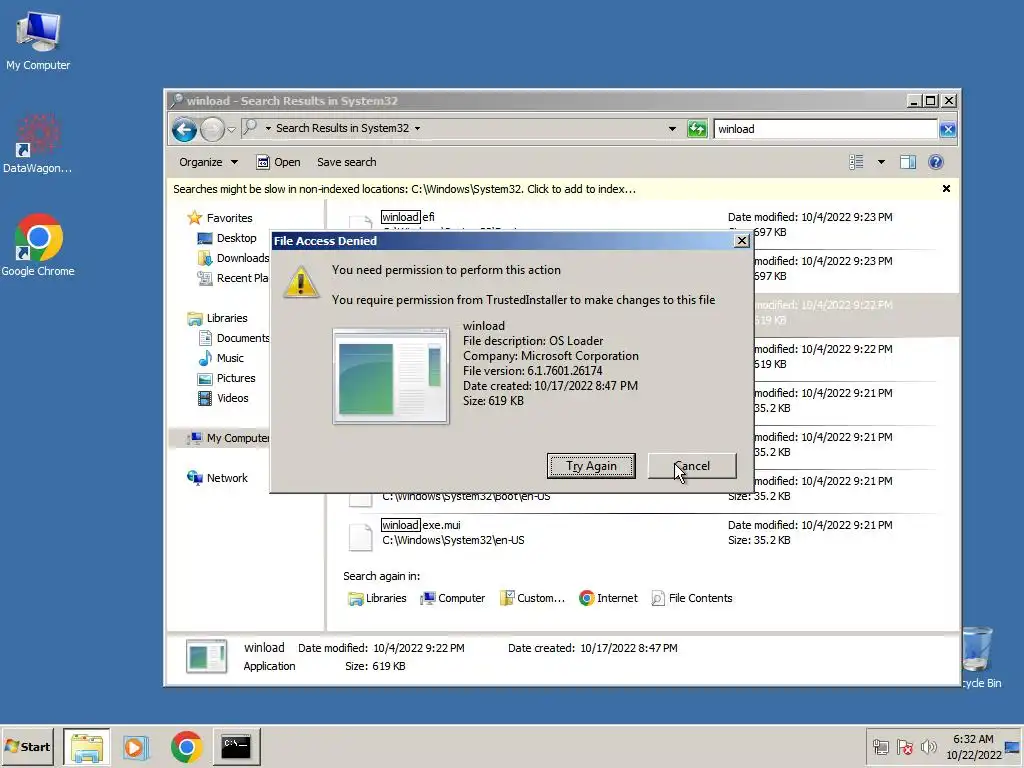The width and height of the screenshot is (1024, 768).
Task: Expand the Search Results in System32 breadcrumb arrow
Action: click(x=417, y=128)
